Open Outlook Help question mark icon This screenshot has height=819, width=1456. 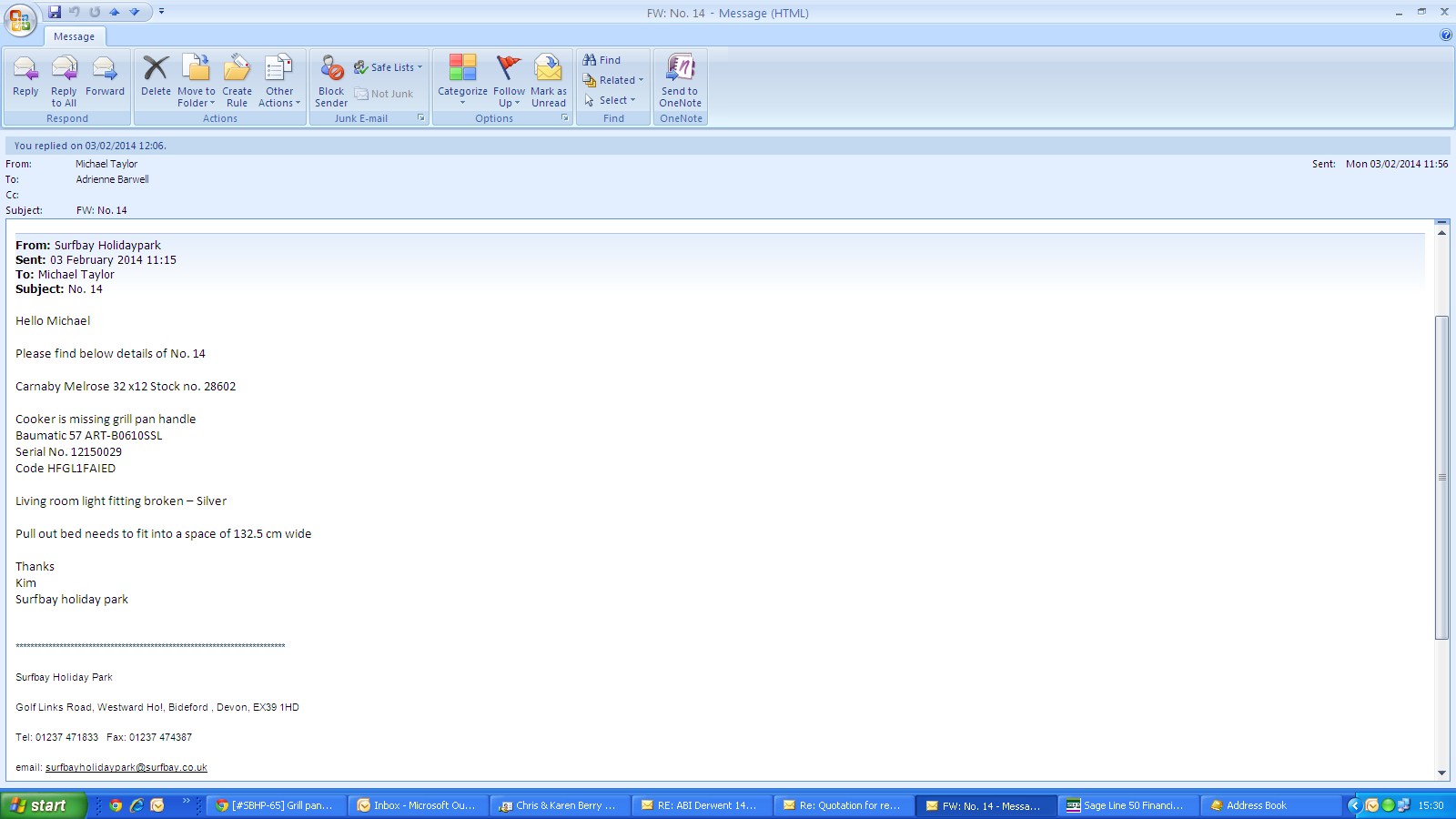click(x=1446, y=35)
